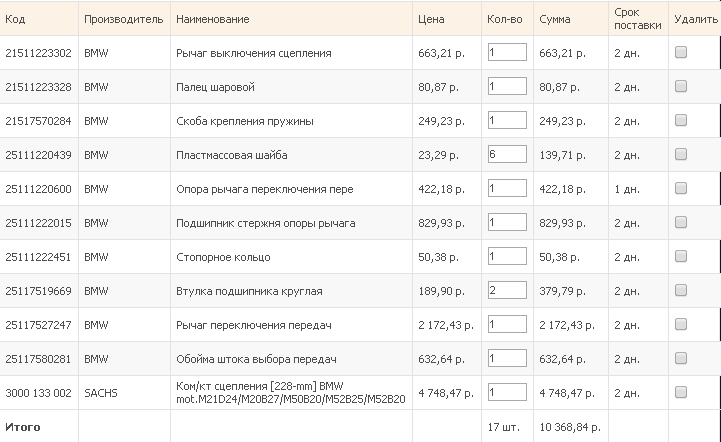Check delete box for Пластмассовая шайба
This screenshot has width=721, height=442.
point(681,155)
